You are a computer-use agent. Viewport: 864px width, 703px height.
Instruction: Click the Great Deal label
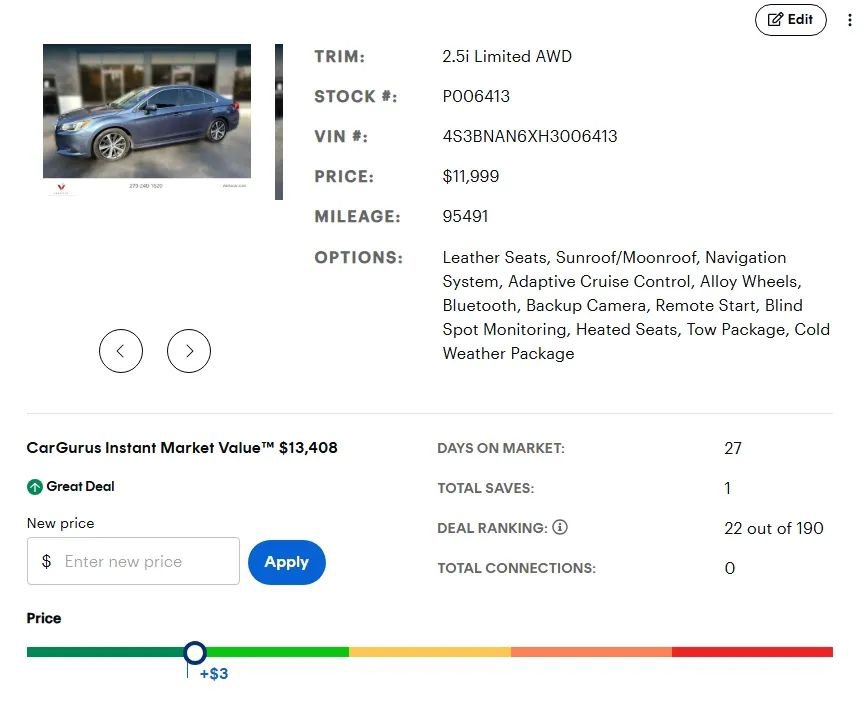click(x=79, y=487)
